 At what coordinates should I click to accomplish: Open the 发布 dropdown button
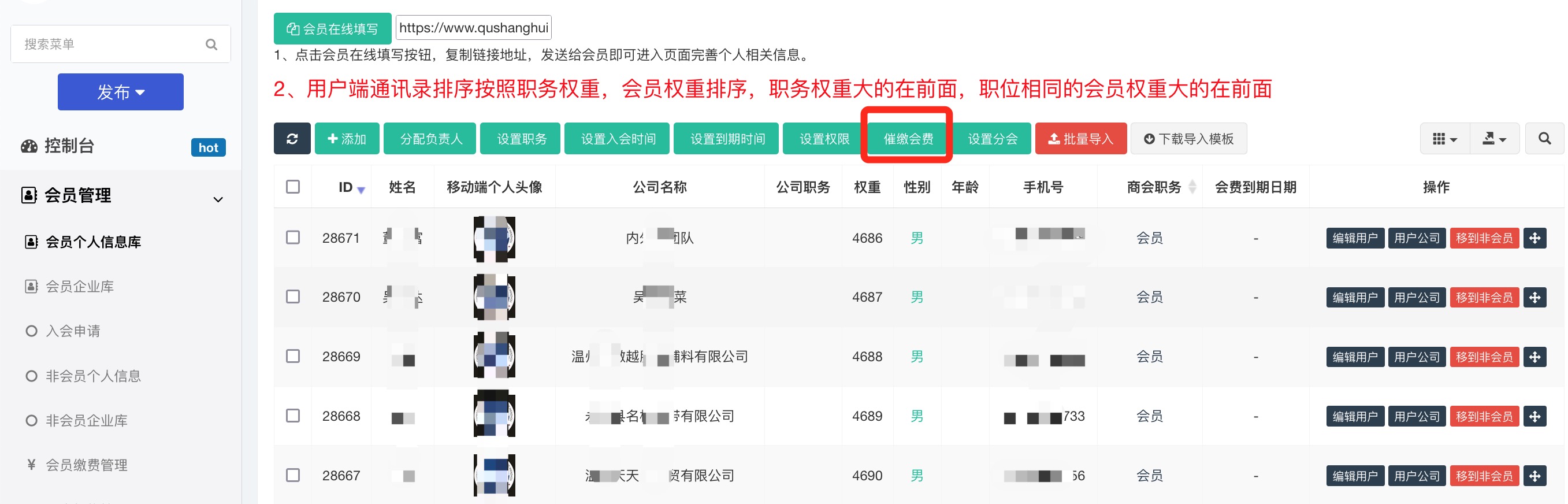pyautogui.click(x=121, y=92)
